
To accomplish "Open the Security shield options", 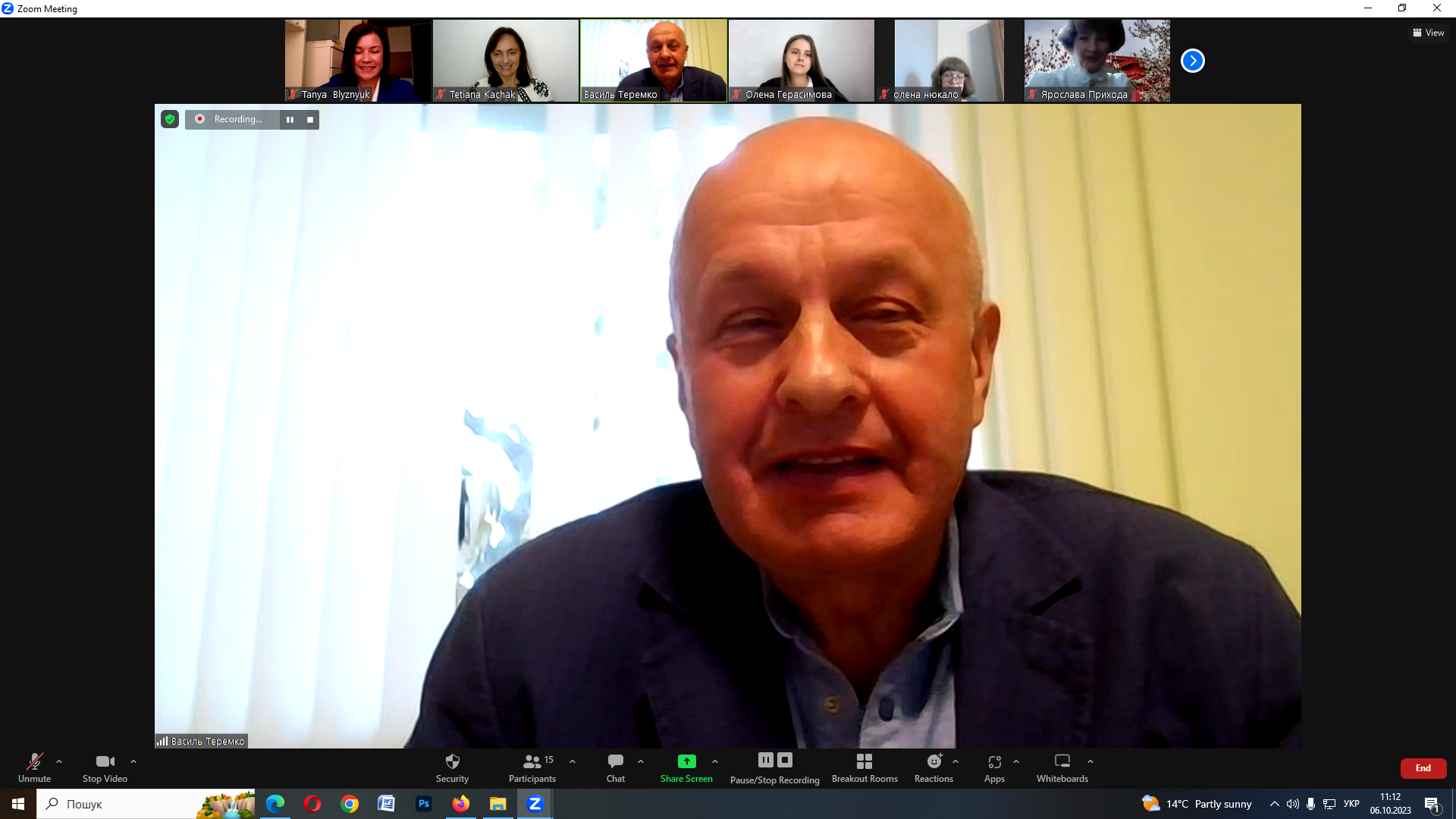I will click(x=452, y=767).
